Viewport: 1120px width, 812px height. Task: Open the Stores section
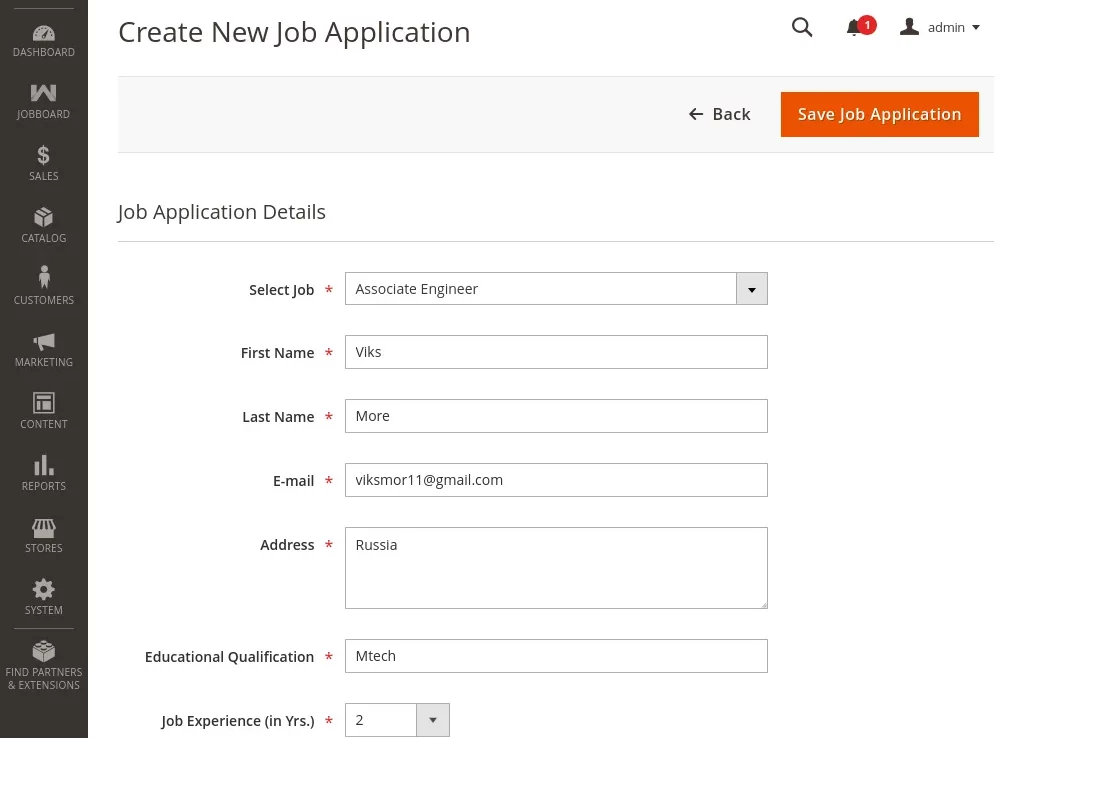[x=43, y=536]
